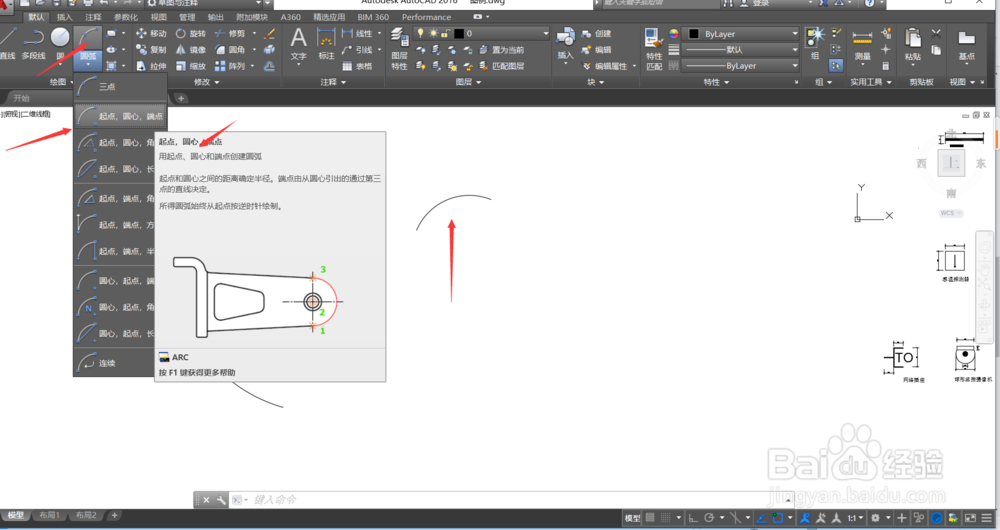Click the Erase pencil-eraser icon
The image size is (1000, 530).
(x=270, y=33)
